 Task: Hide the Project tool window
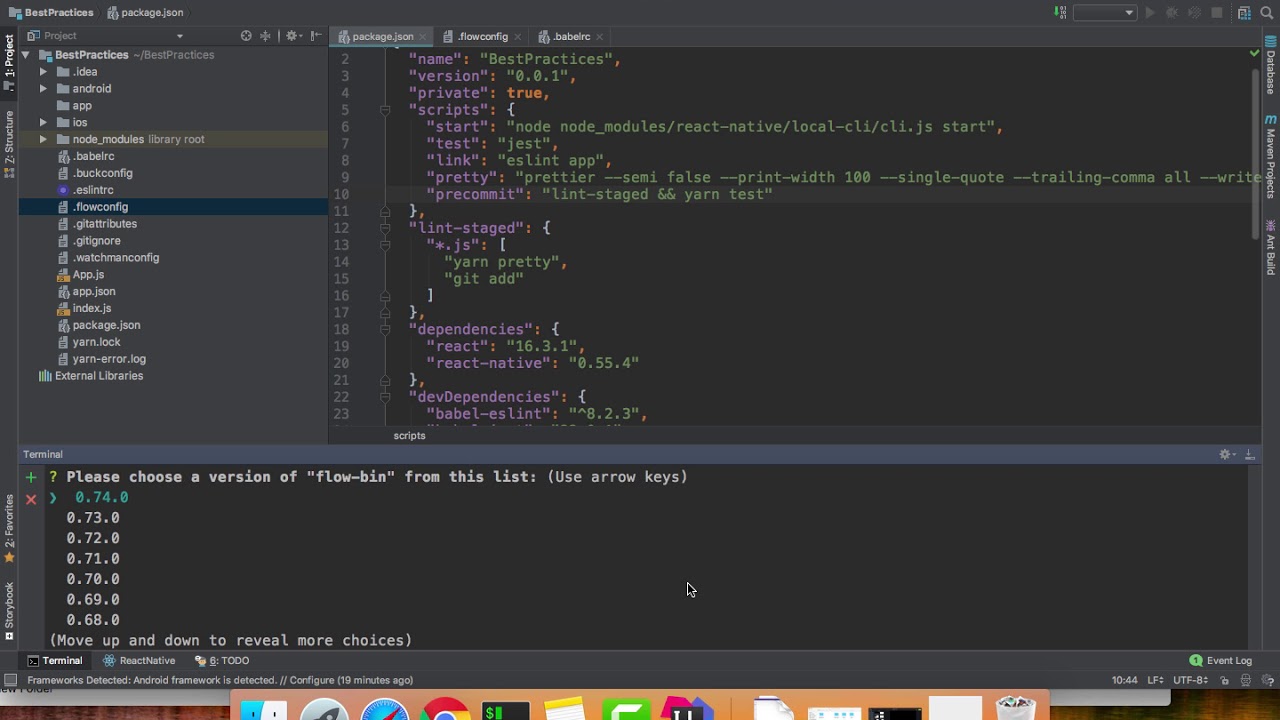coord(316,36)
